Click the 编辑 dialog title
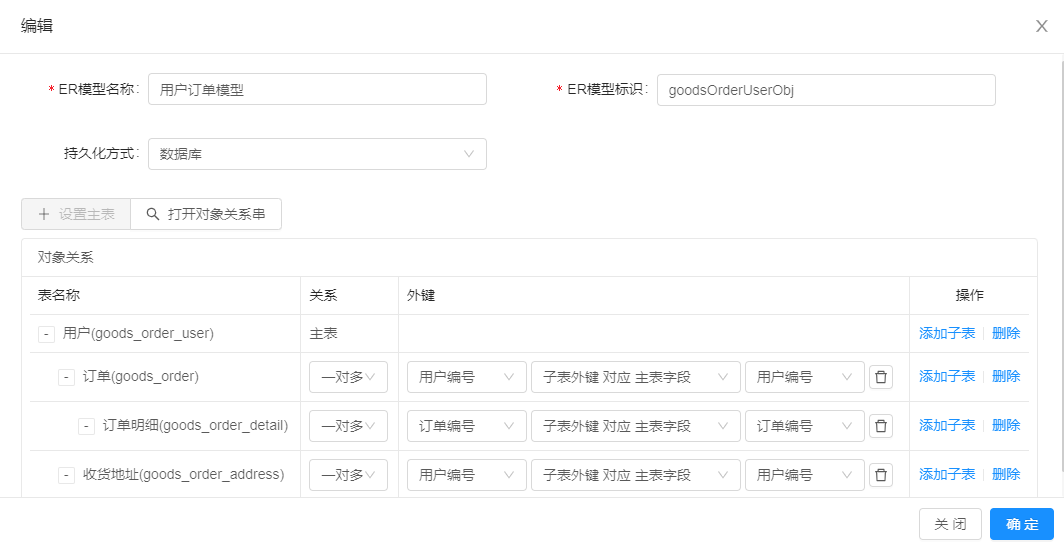Image resolution: width=1064 pixels, height=550 pixels. click(37, 26)
